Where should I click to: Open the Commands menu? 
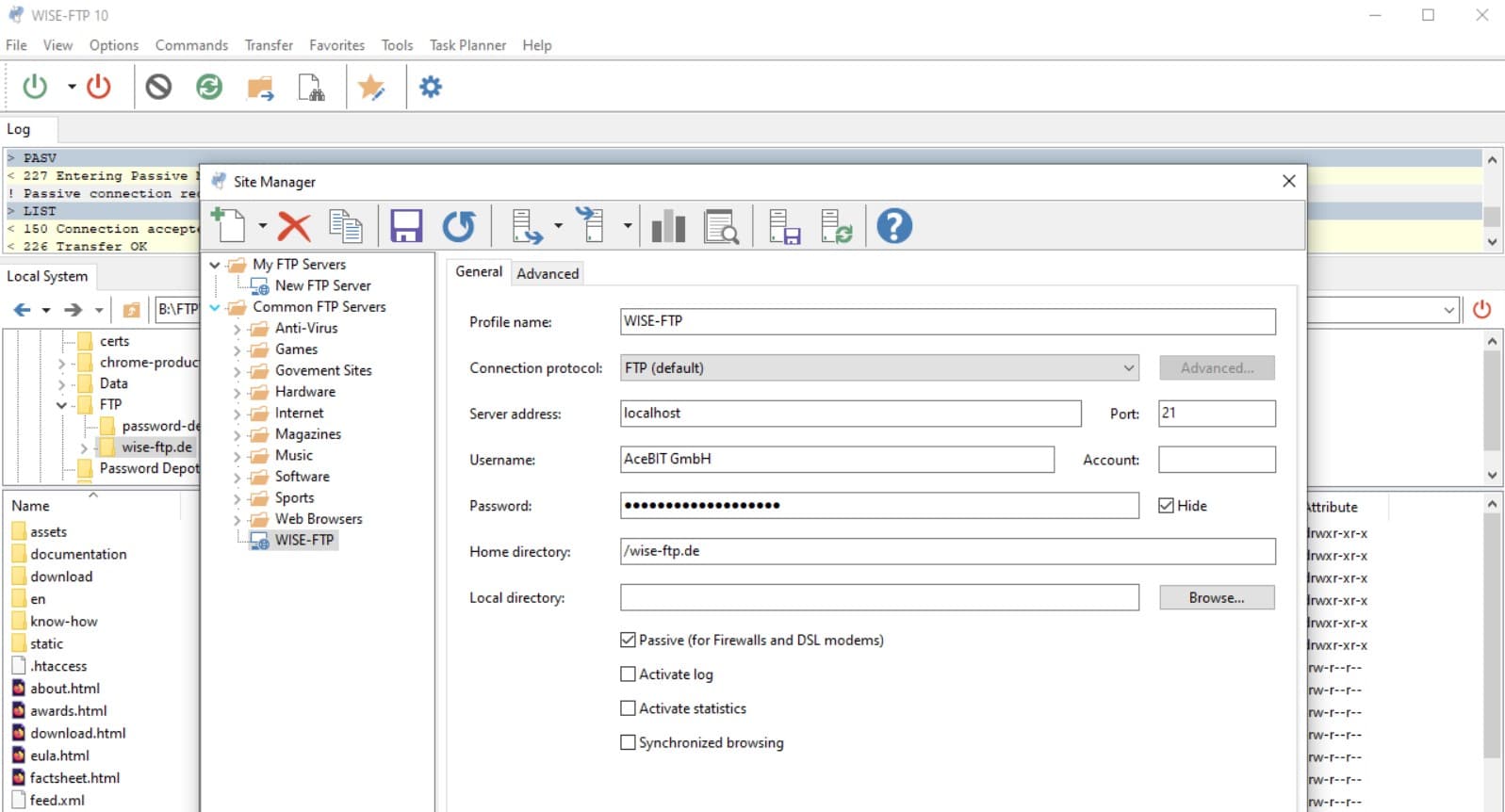(x=191, y=45)
